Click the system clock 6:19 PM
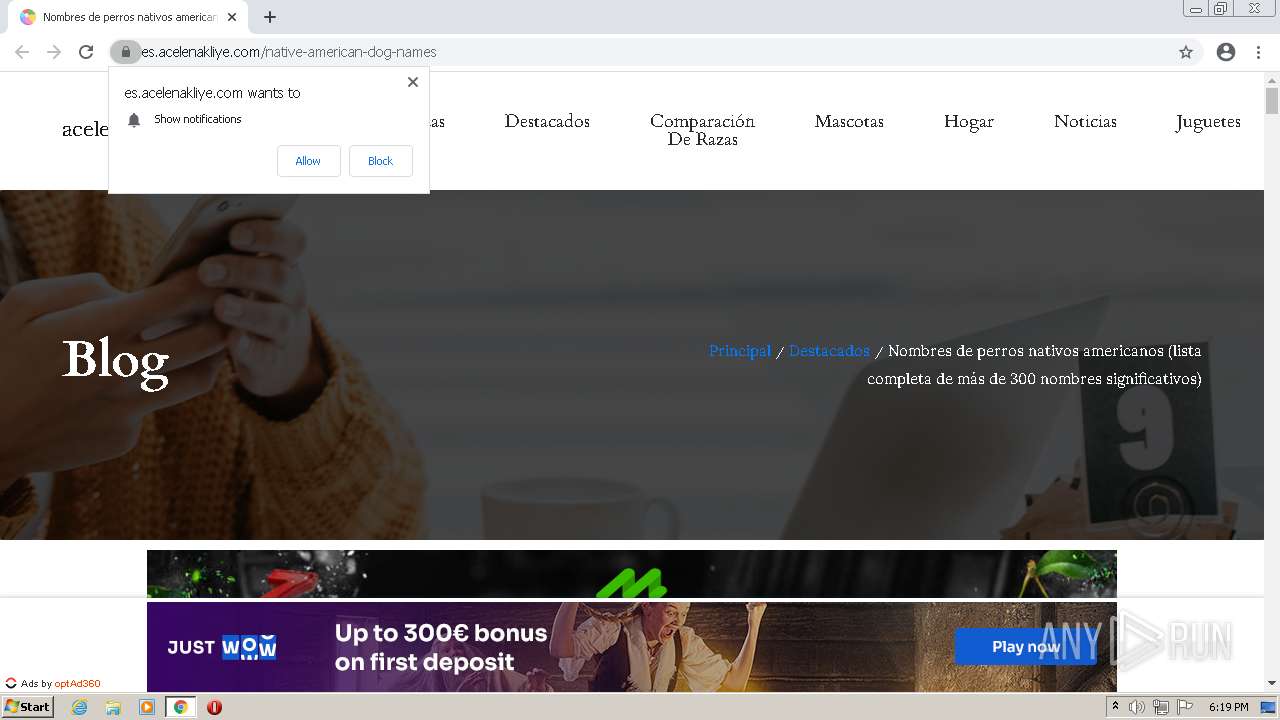 coord(1228,707)
